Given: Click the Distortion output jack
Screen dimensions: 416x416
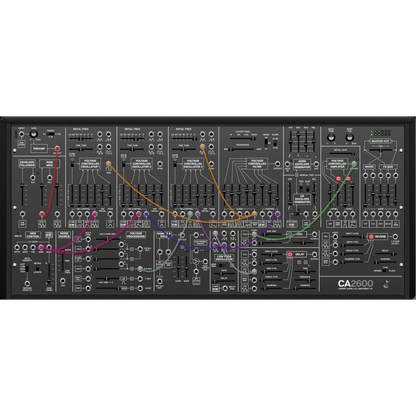Looking at the screenshot, I should tap(314, 234).
